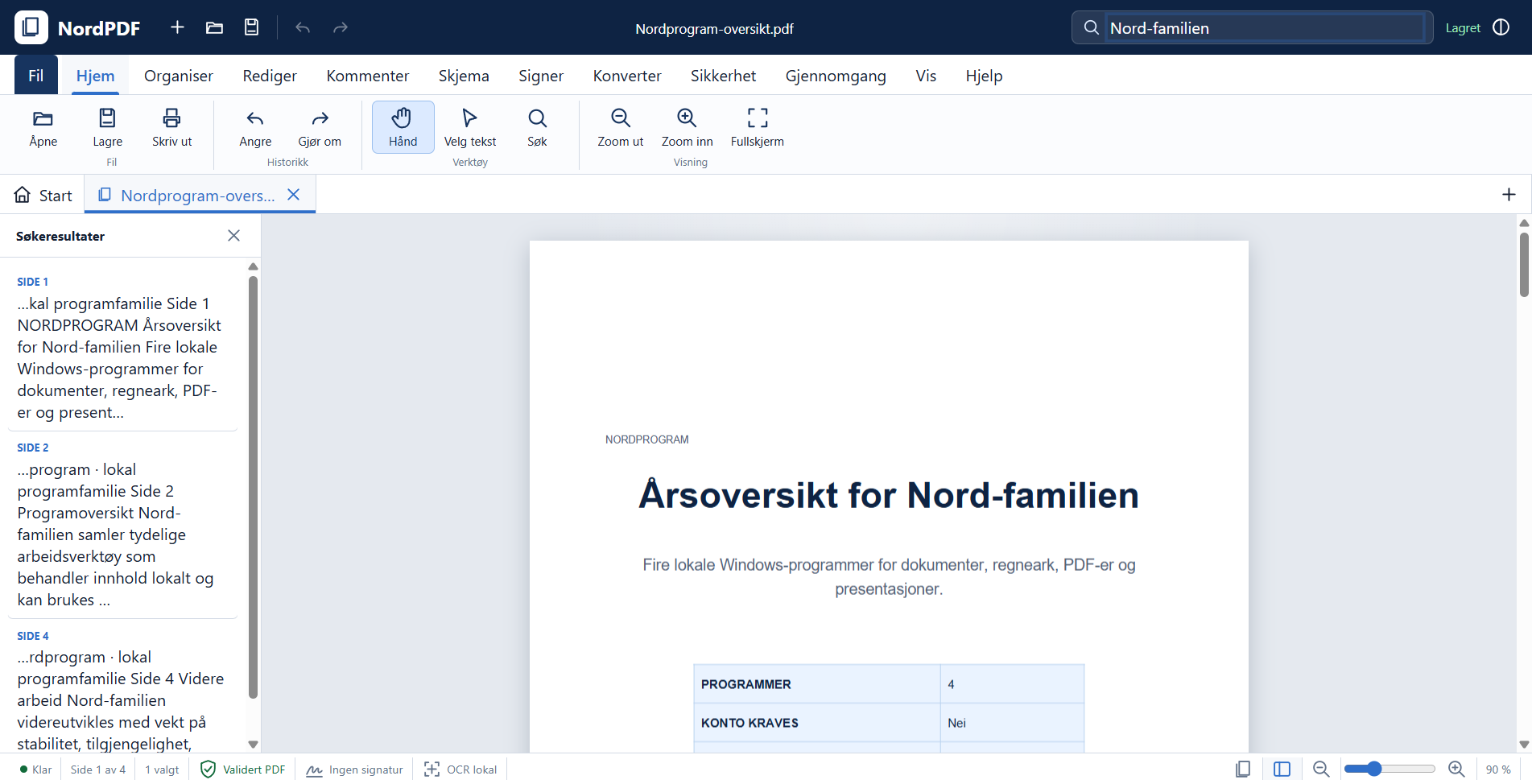The image size is (1532, 784).
Task: Open SIDE 1 search result
Action: pos(122,349)
